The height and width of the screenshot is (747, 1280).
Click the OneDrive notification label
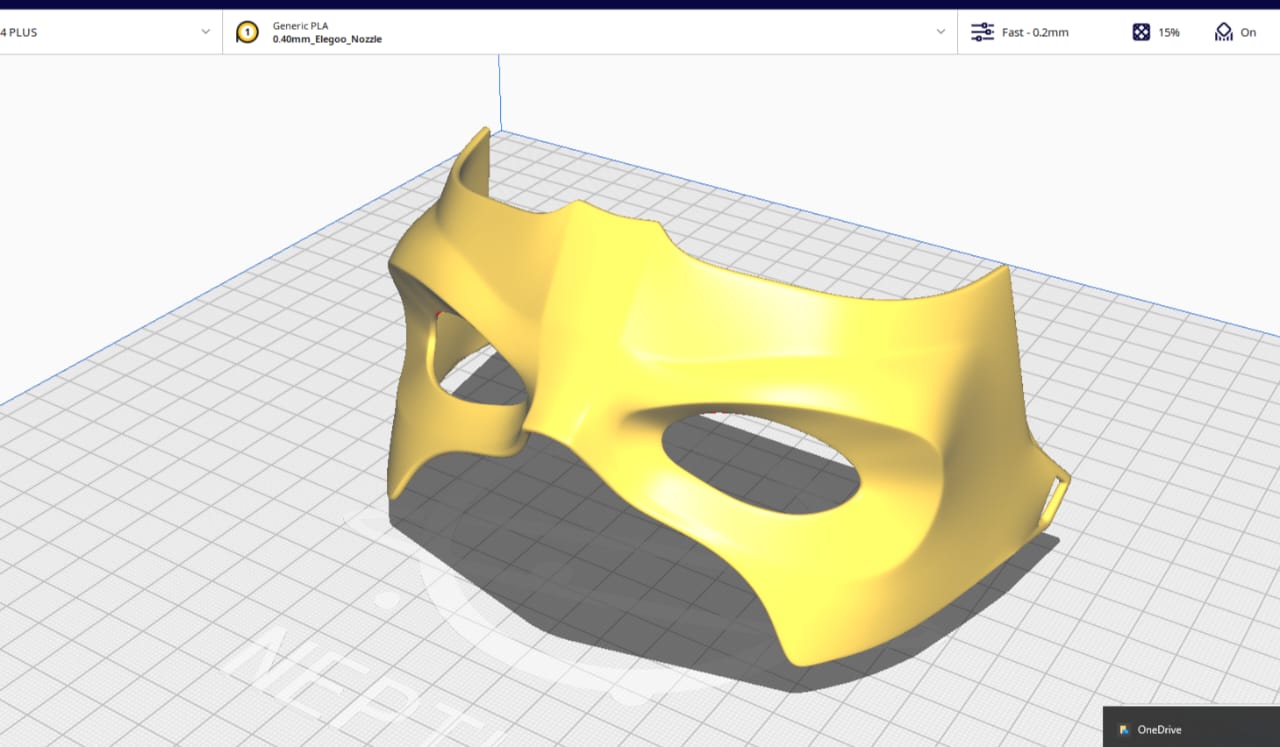1159,730
